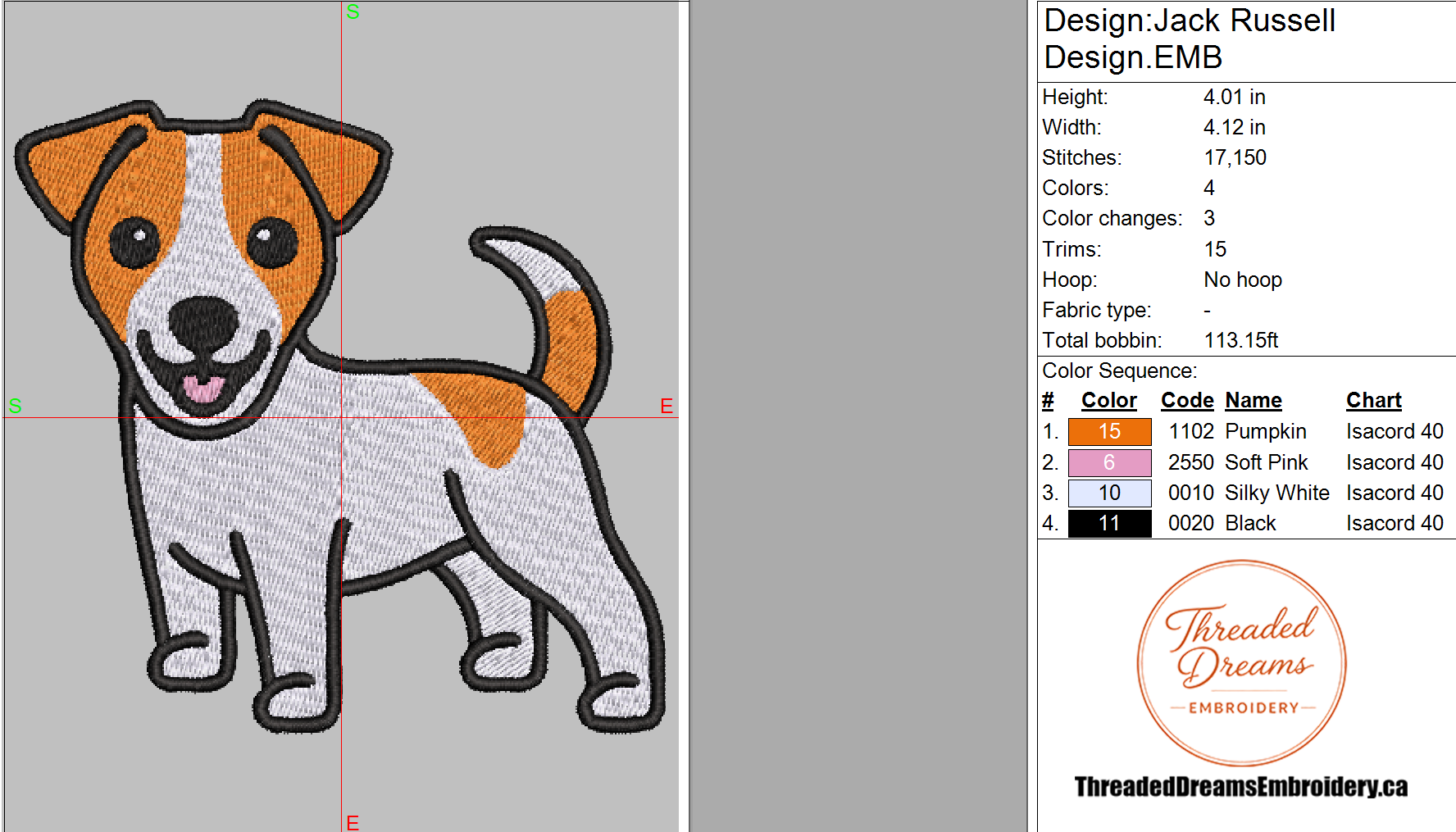Viewport: 1456px width, 832px height.
Task: Click the red E end marker at bottom
Action: point(353,822)
